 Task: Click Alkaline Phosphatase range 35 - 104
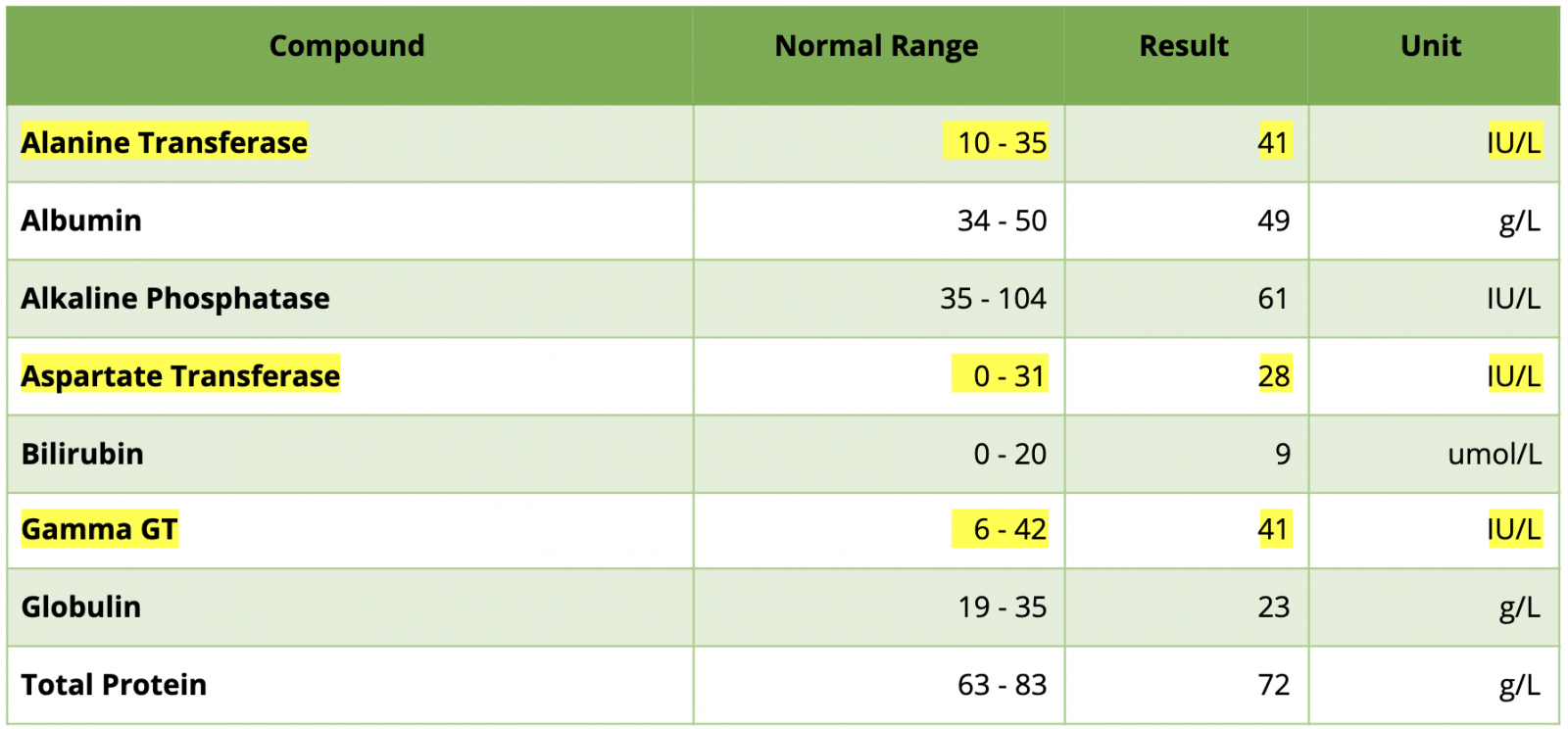[x=993, y=298]
